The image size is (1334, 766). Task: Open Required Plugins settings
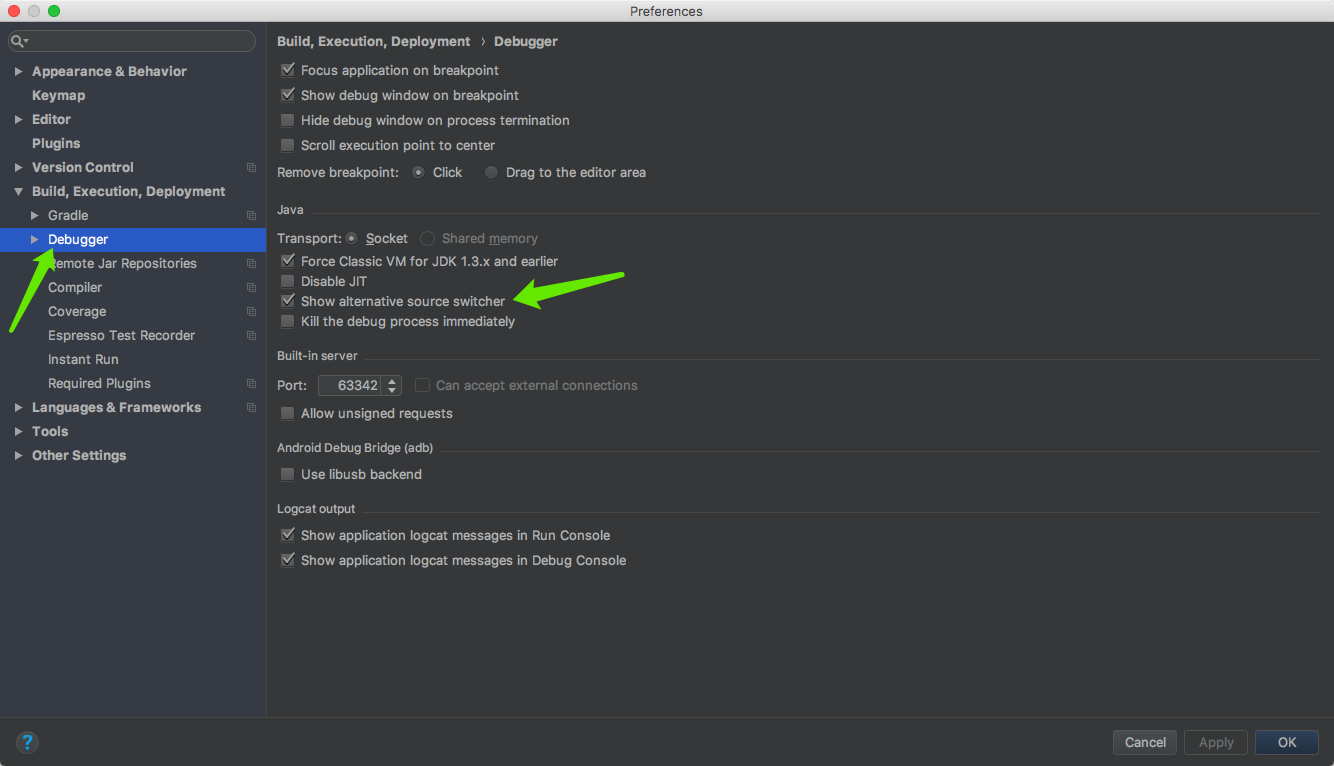[99, 383]
